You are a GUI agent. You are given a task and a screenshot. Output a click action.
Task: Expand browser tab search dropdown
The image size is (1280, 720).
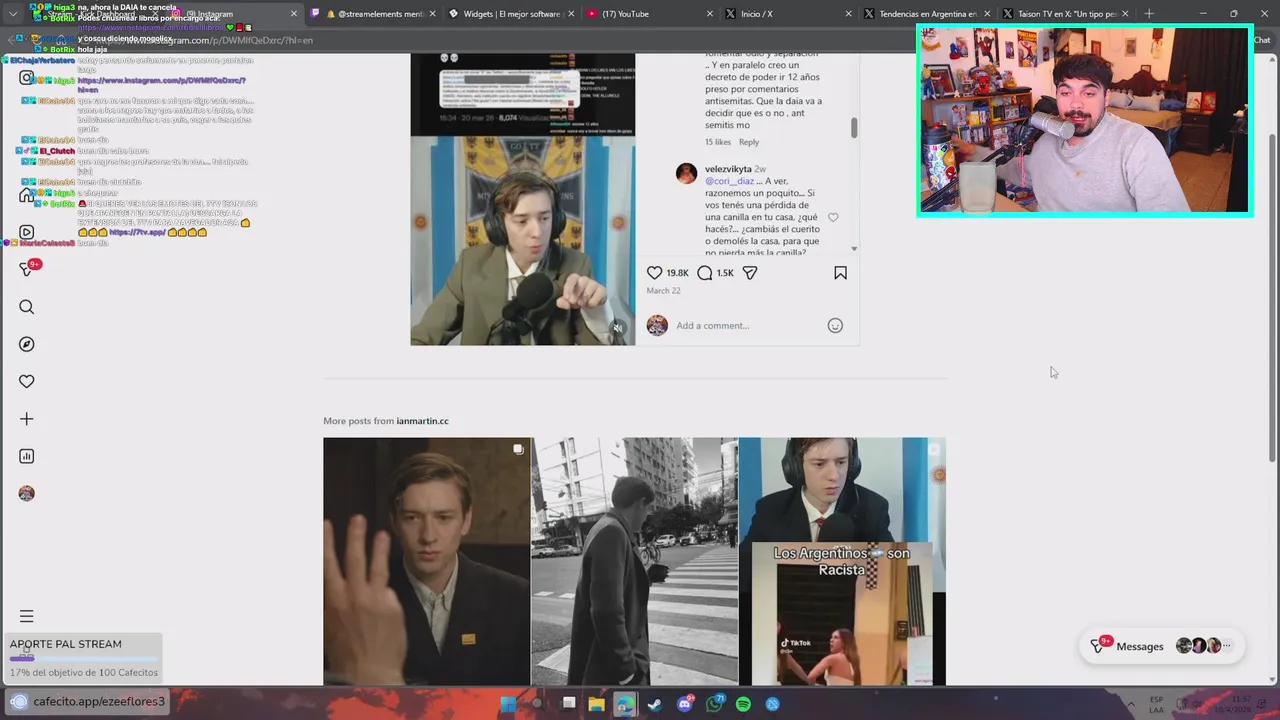coord(13,14)
